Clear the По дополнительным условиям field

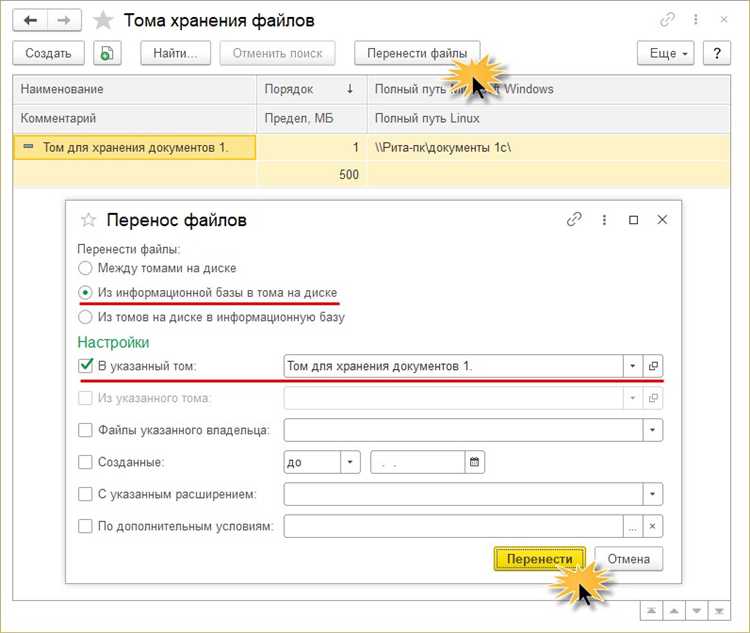point(652,526)
